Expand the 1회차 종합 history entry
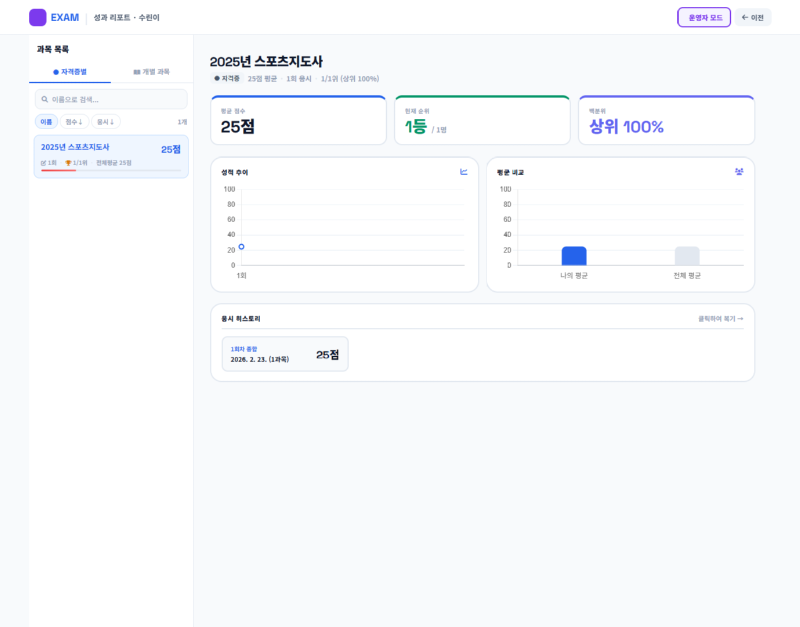Viewport: 800px width, 627px height. click(x=283, y=353)
